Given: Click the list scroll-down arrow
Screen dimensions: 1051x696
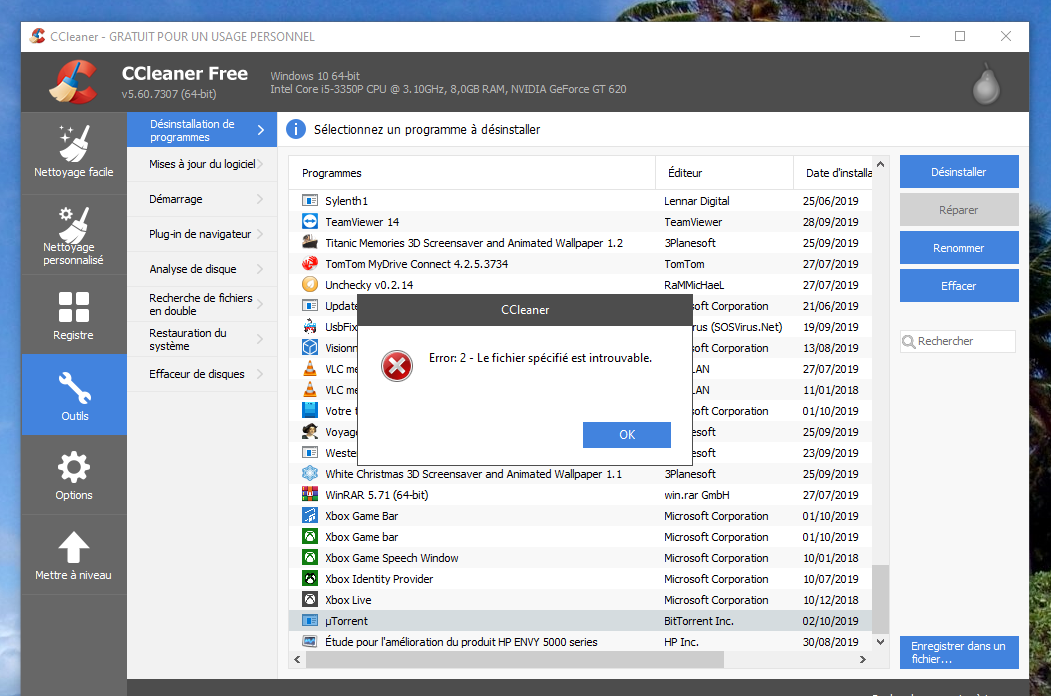Looking at the screenshot, I should (881, 642).
